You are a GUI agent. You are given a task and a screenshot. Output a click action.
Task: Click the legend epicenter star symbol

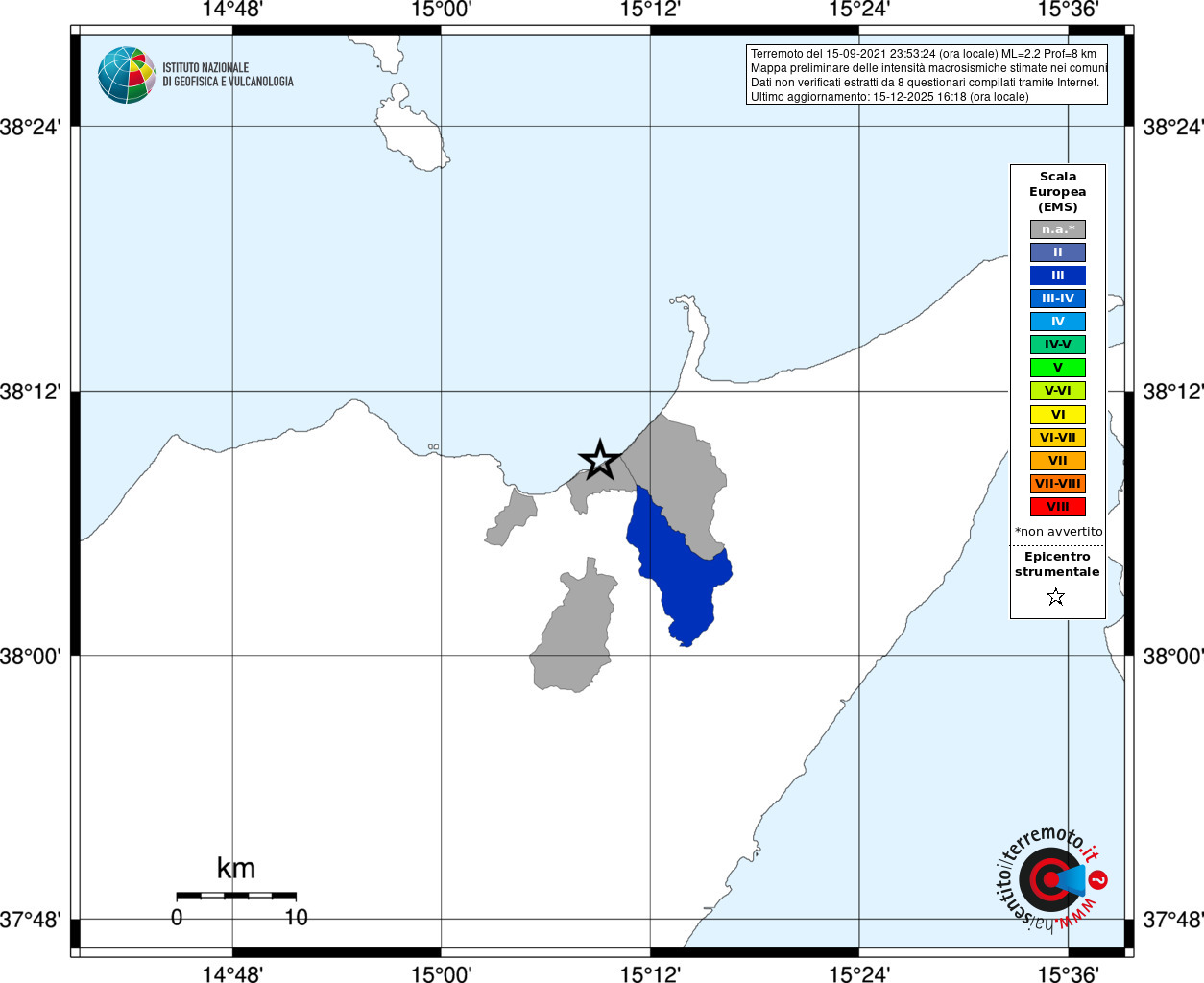tap(1056, 597)
